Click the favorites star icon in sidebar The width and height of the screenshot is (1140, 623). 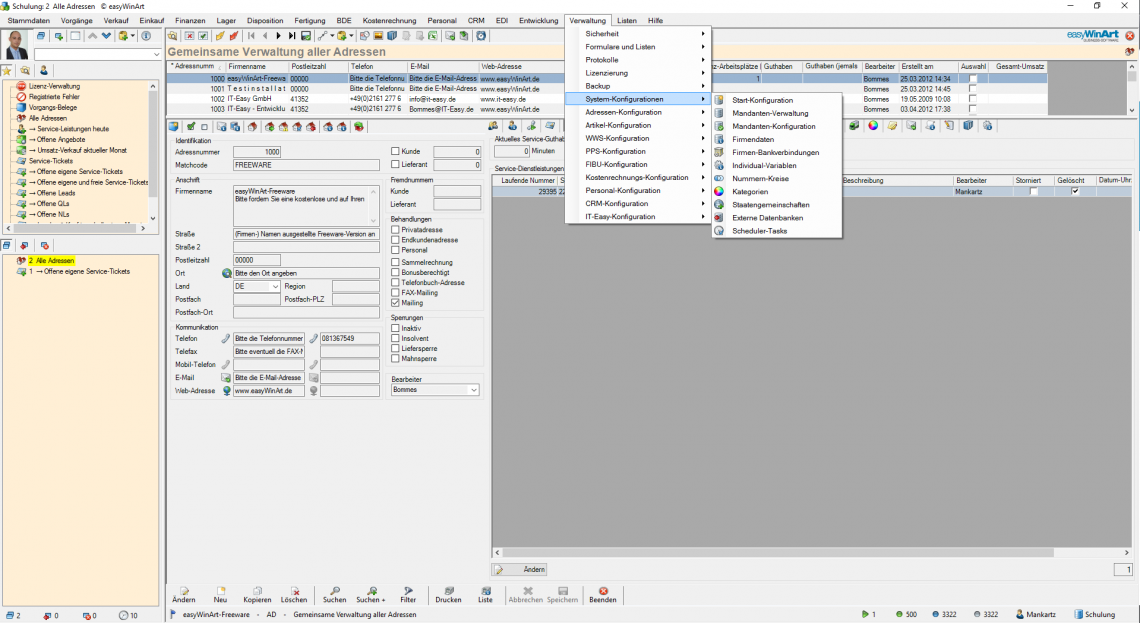[x=7, y=71]
